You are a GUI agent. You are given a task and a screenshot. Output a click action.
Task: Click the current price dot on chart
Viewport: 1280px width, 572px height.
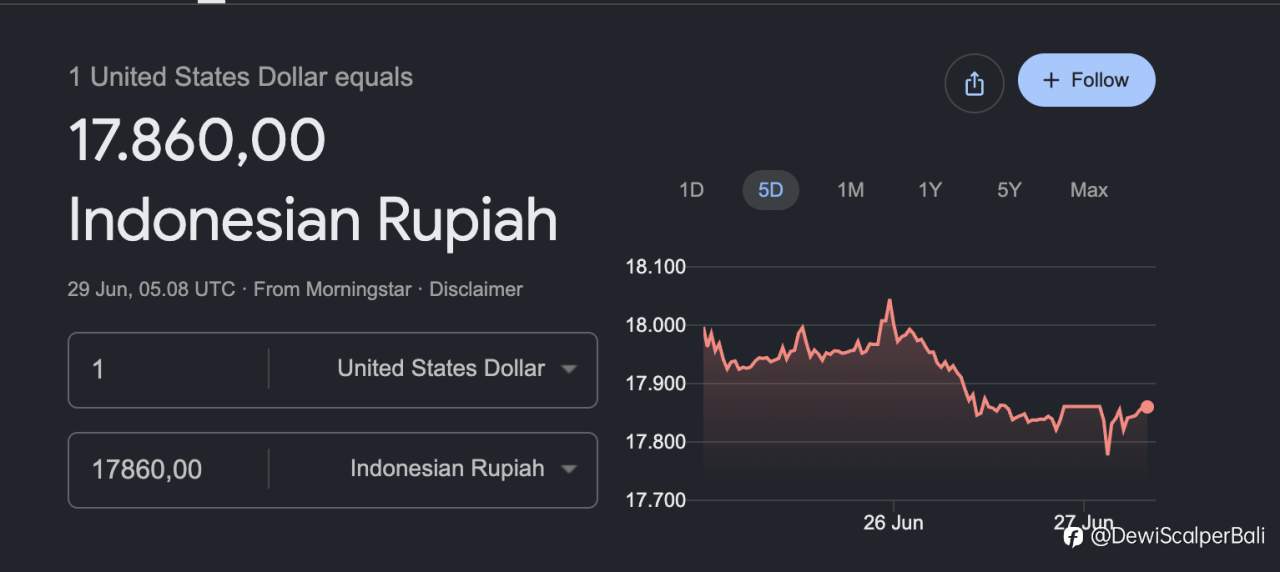pos(1147,406)
